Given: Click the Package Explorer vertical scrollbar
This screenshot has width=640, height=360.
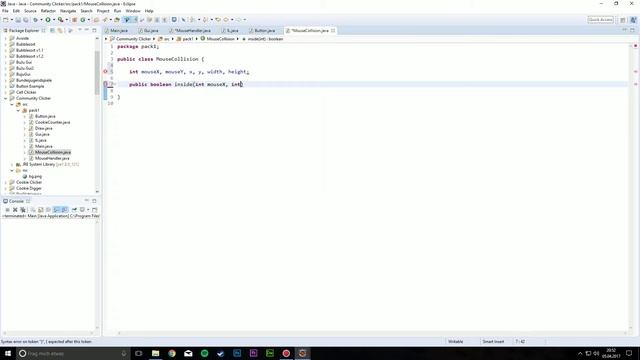Looking at the screenshot, I should pos(97,73).
